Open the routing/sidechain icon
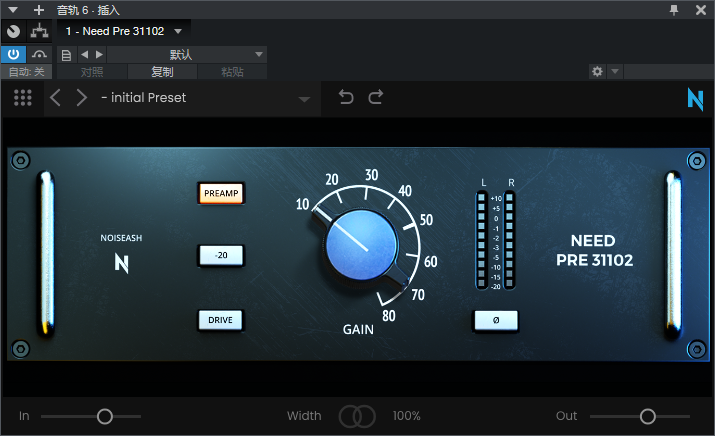 coord(40,31)
